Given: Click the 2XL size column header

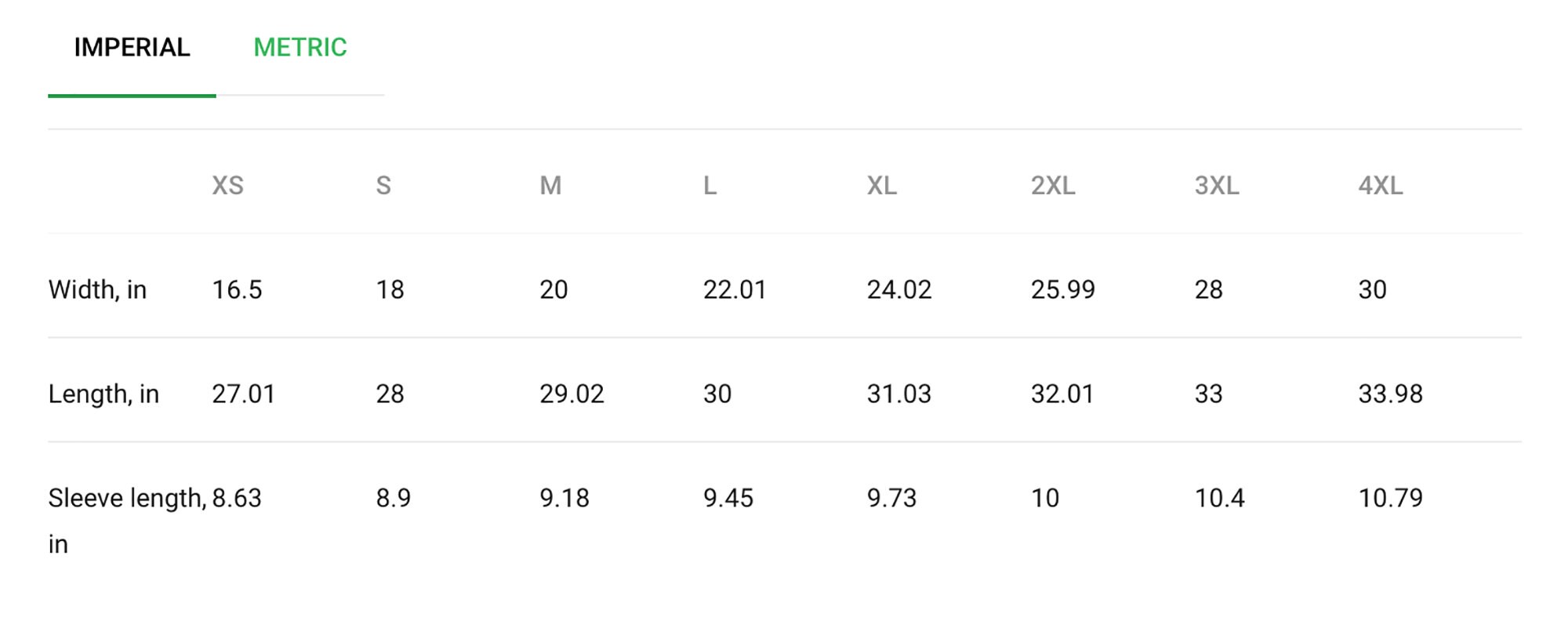Looking at the screenshot, I should (1053, 186).
